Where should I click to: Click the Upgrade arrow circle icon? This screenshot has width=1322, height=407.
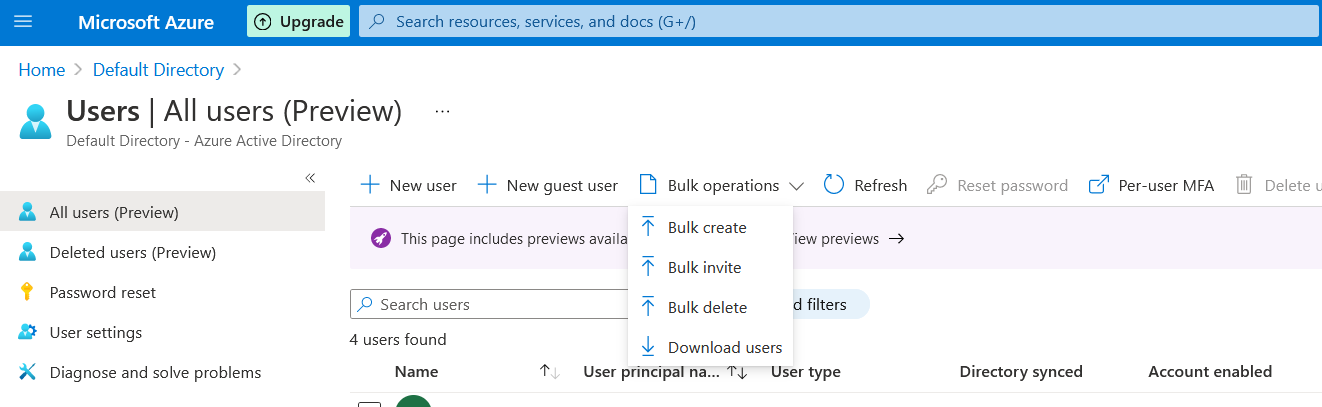pos(263,21)
